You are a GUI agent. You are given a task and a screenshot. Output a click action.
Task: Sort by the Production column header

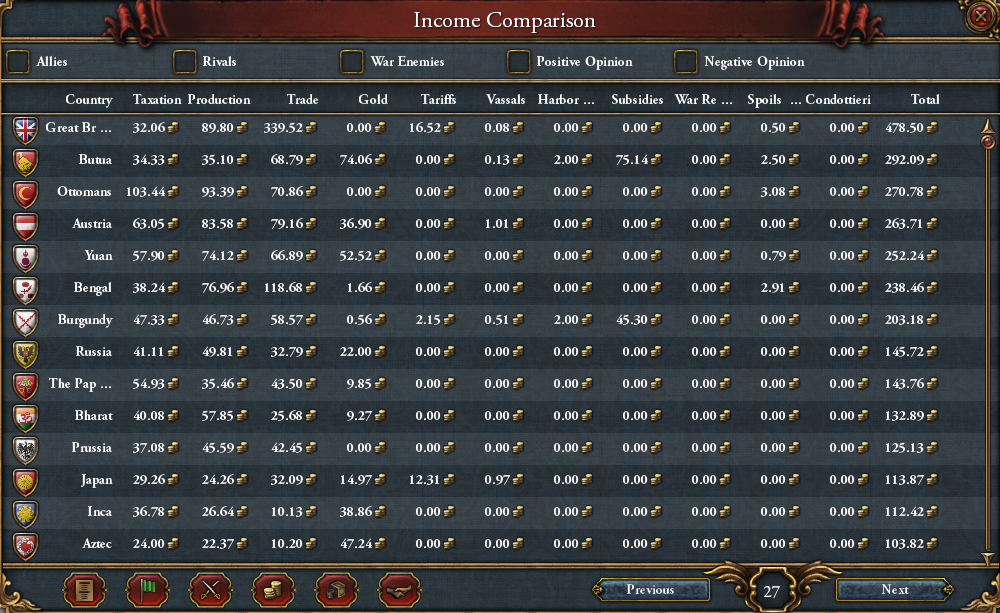point(219,100)
